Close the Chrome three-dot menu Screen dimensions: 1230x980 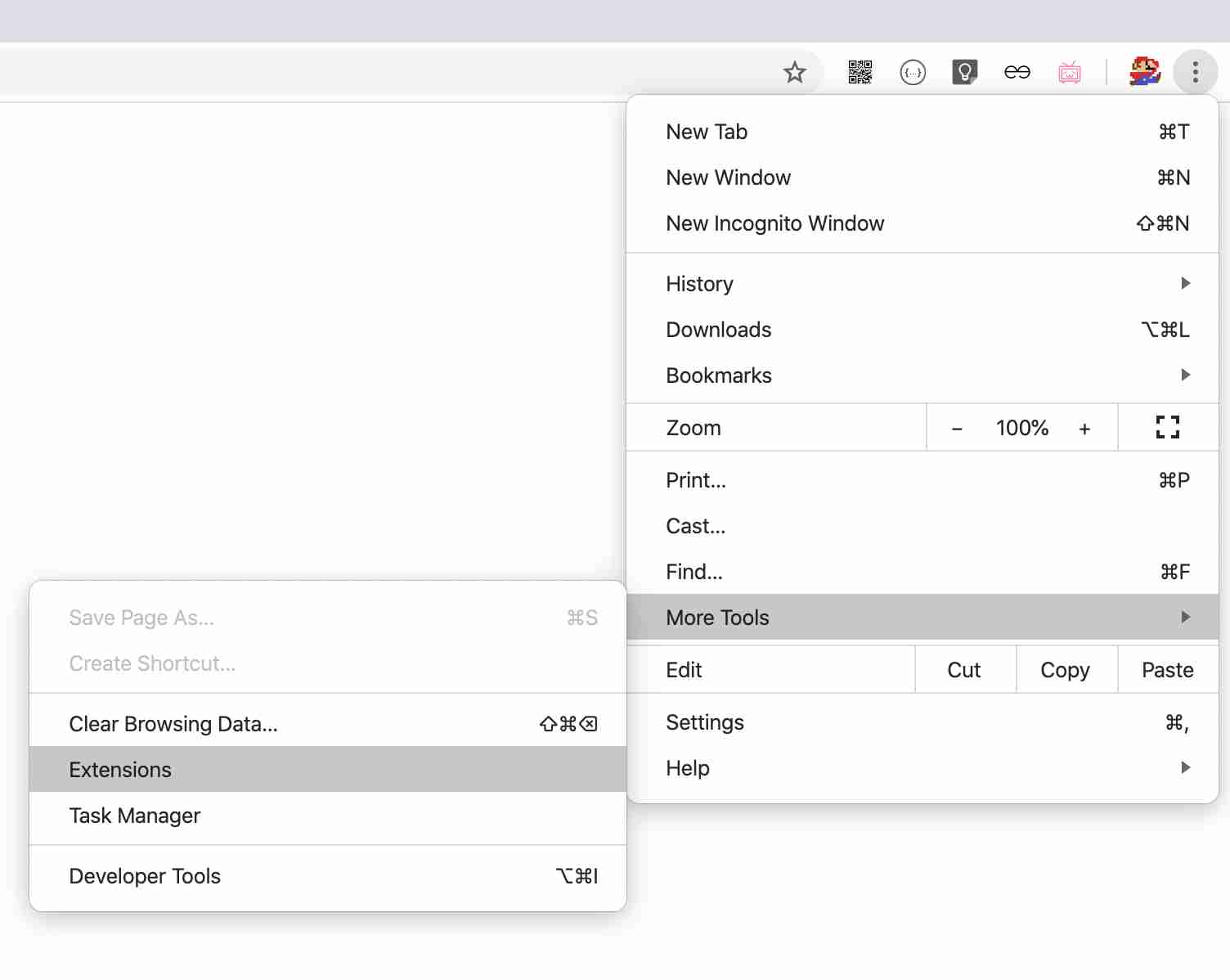point(1196,72)
